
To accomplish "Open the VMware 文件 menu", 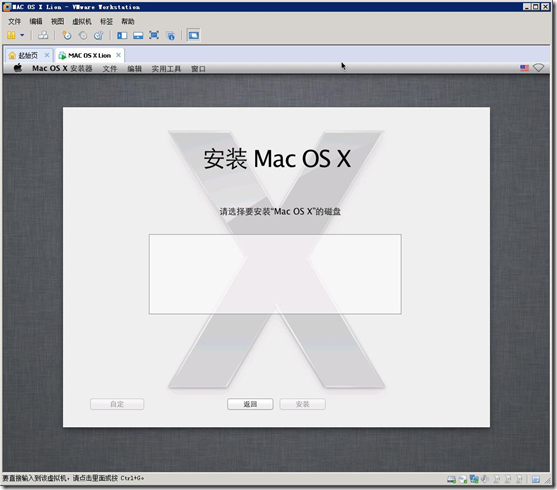I will point(15,21).
